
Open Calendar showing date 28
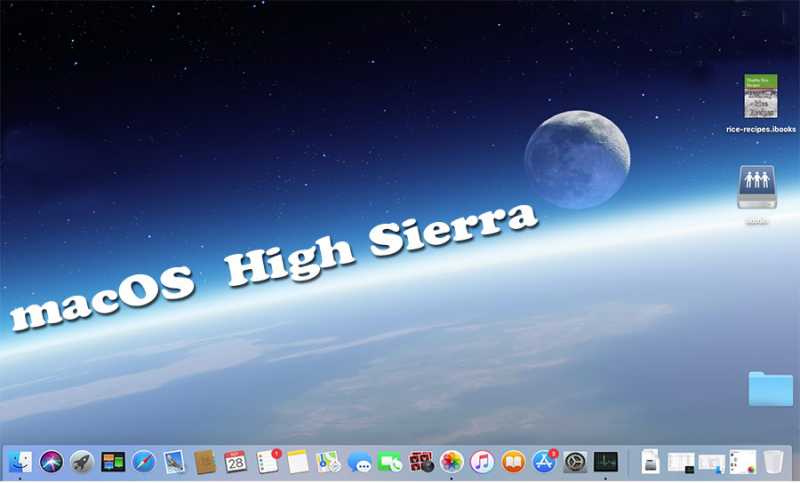[236, 462]
